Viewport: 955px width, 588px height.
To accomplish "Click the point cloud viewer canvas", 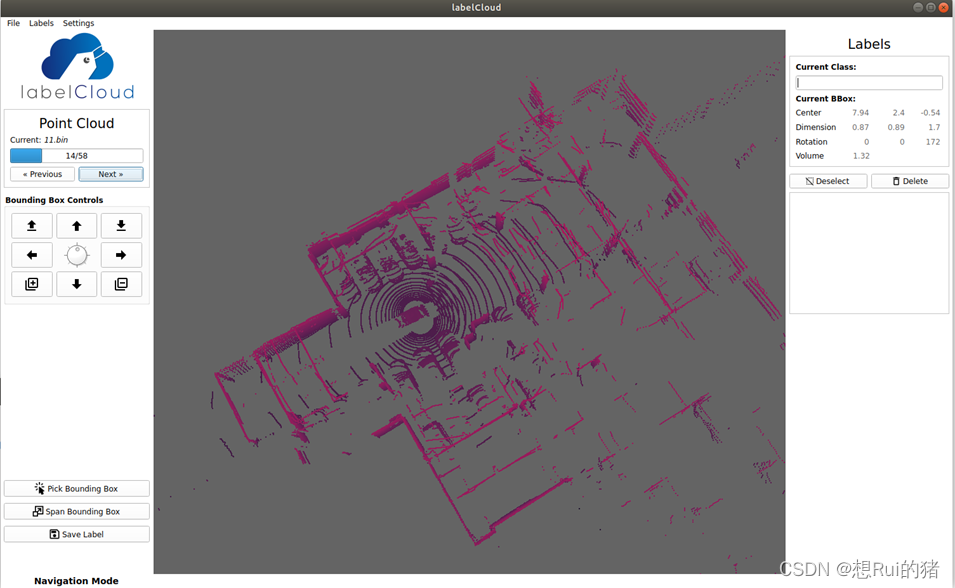I will coord(469,302).
